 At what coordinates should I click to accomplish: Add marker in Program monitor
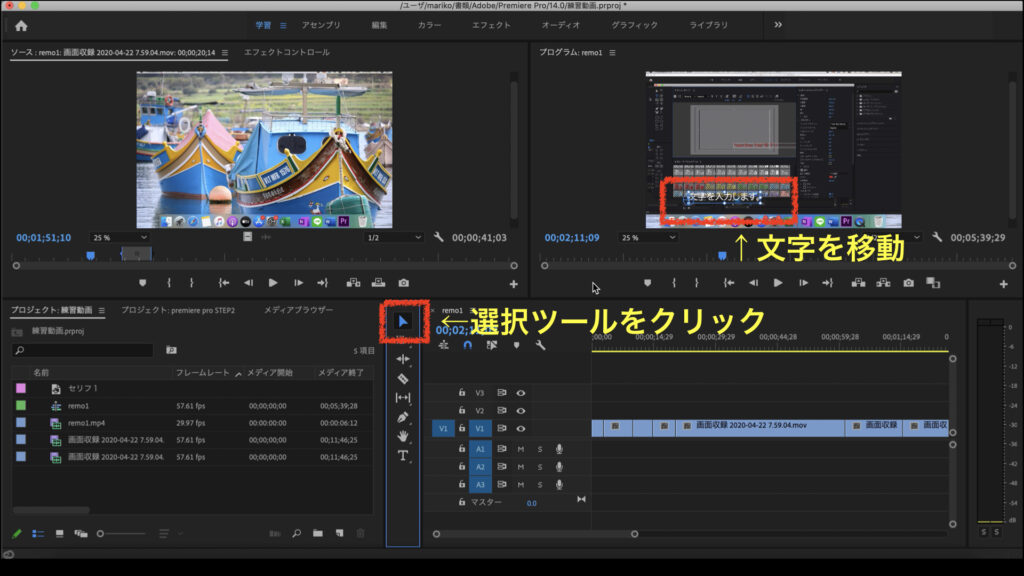(647, 283)
